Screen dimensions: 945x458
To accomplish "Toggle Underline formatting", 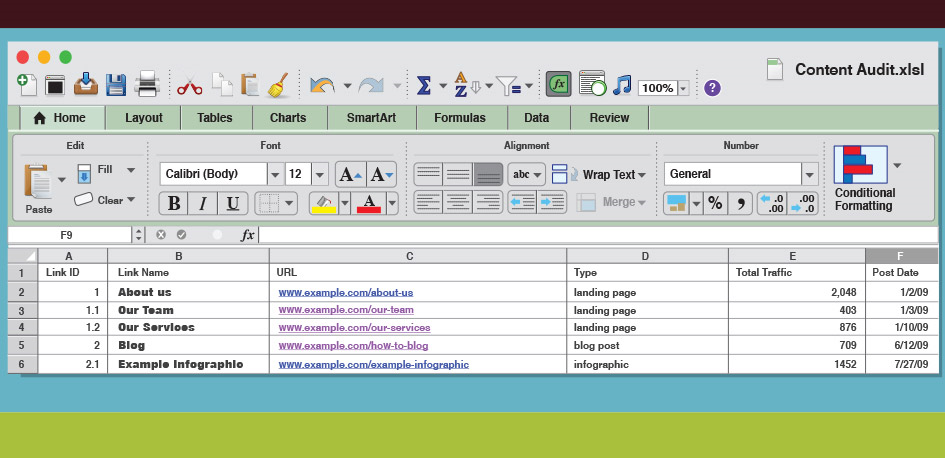I will pyautogui.click(x=232, y=203).
